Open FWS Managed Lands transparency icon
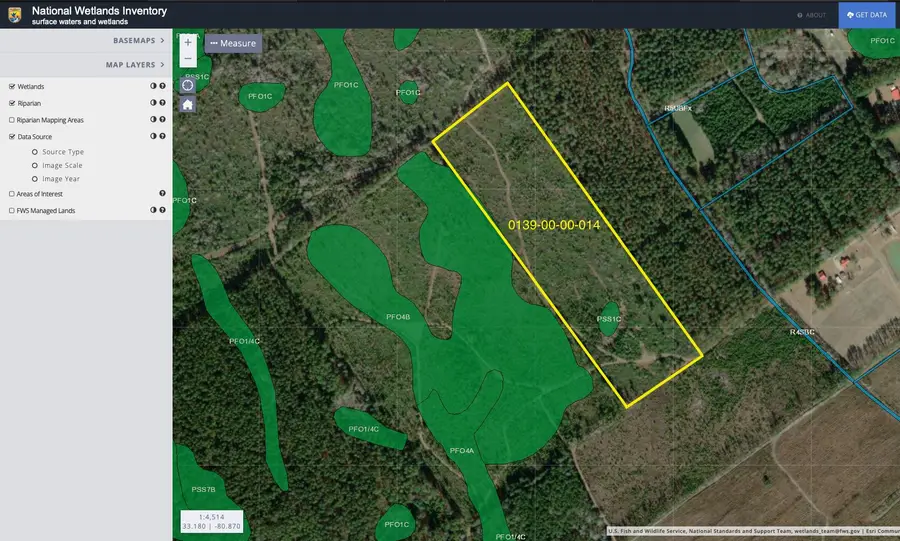 [153, 210]
